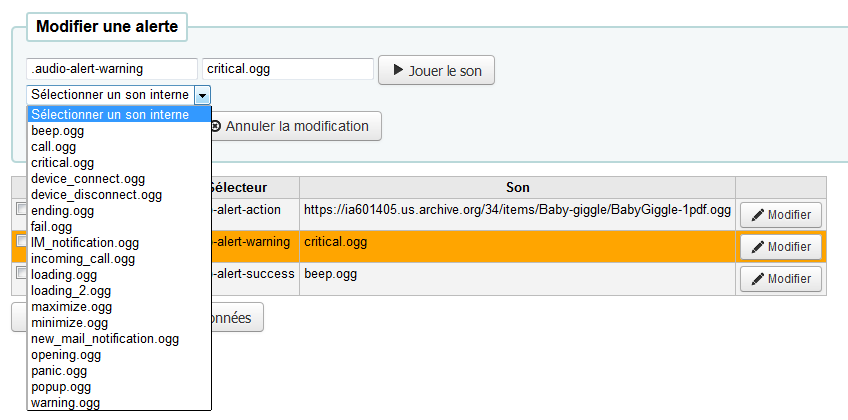Toggle checkbox for the alert-action row
Image resolution: width=848 pixels, height=420 pixels.
click(21, 210)
